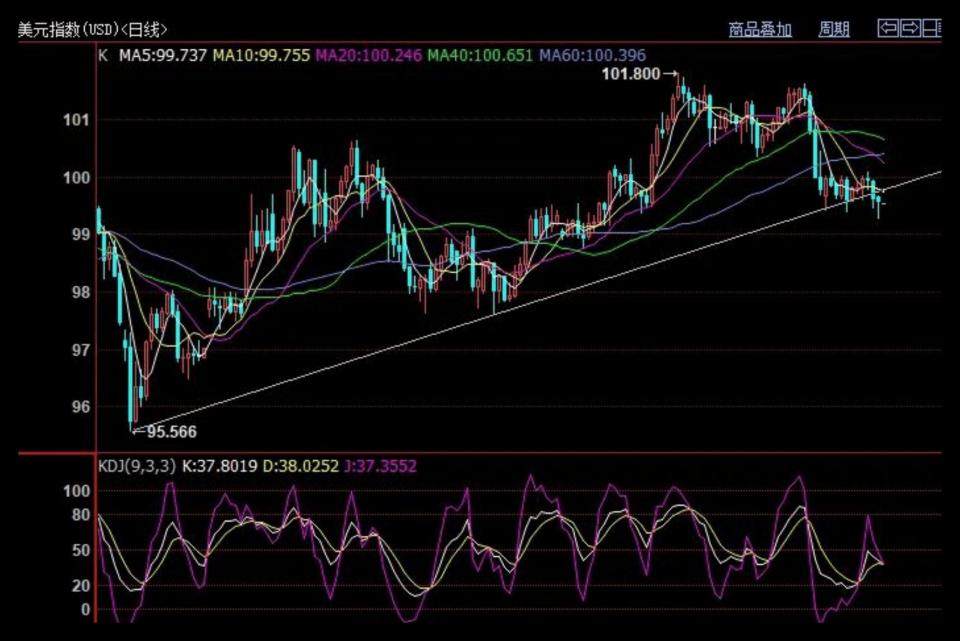This screenshot has height=641, width=960.
Task: Click the right arrow navigation icon
Action: point(910,28)
